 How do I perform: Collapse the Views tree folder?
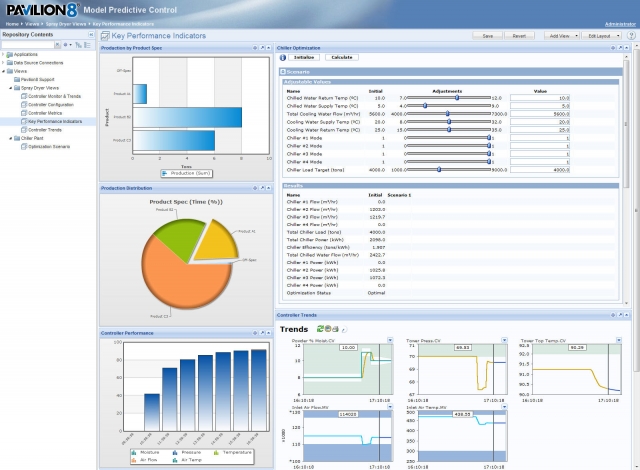3,71
